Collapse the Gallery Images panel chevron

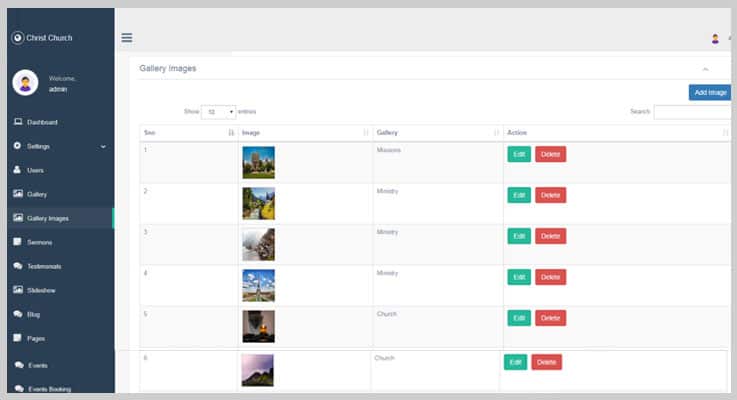tap(705, 69)
